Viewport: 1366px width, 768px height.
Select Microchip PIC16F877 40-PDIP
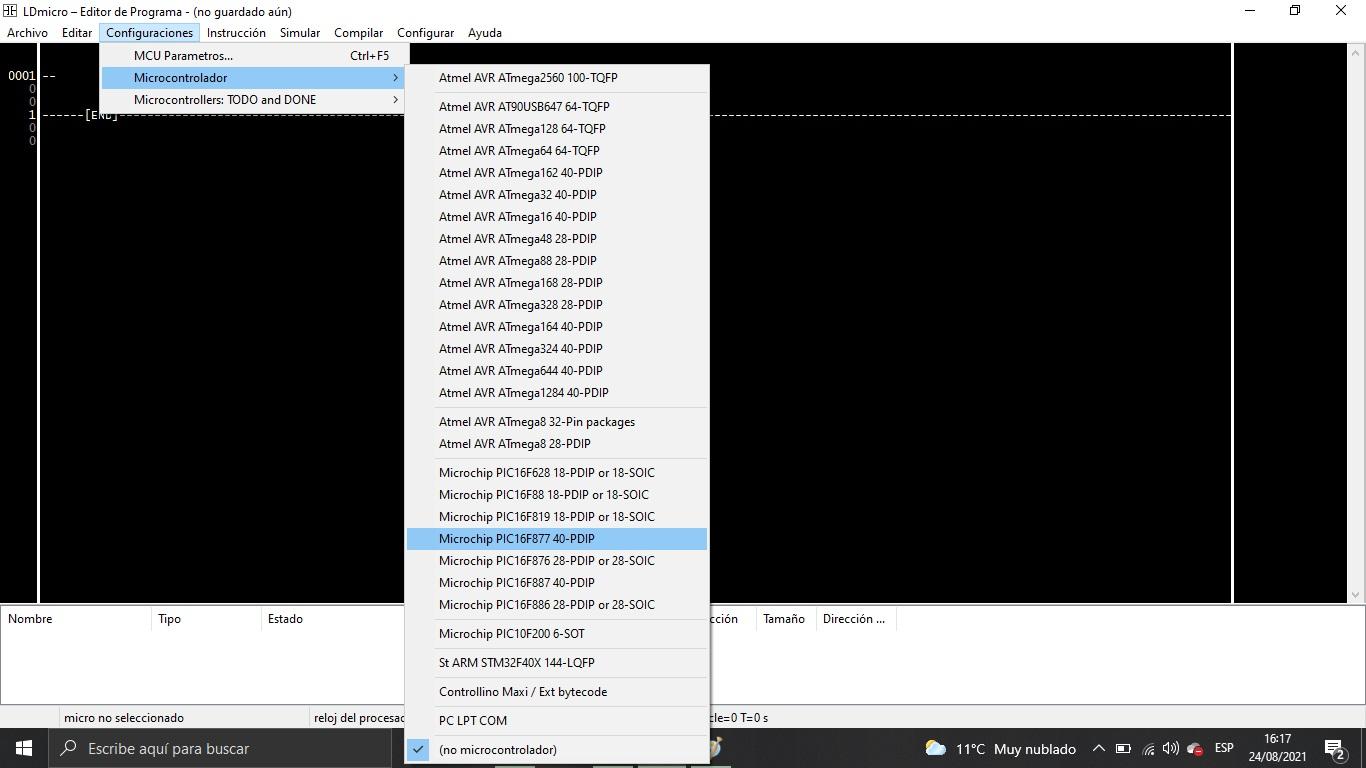pos(557,539)
